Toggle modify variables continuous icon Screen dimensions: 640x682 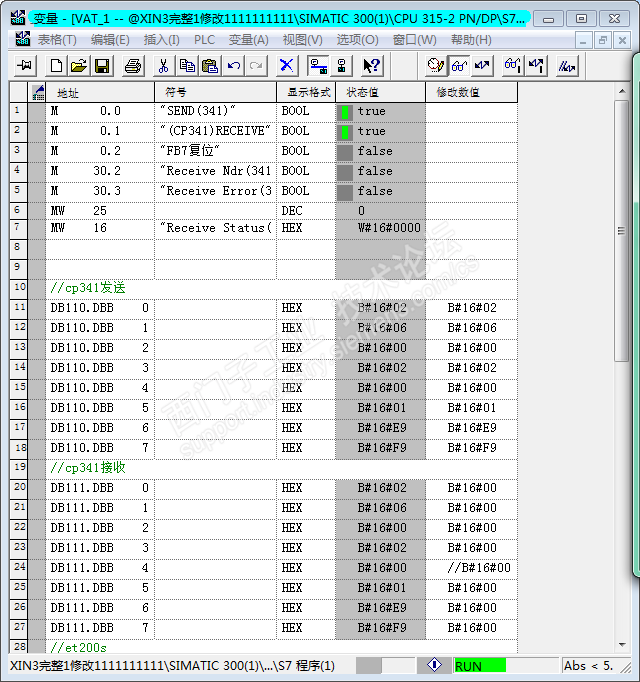click(x=482, y=66)
